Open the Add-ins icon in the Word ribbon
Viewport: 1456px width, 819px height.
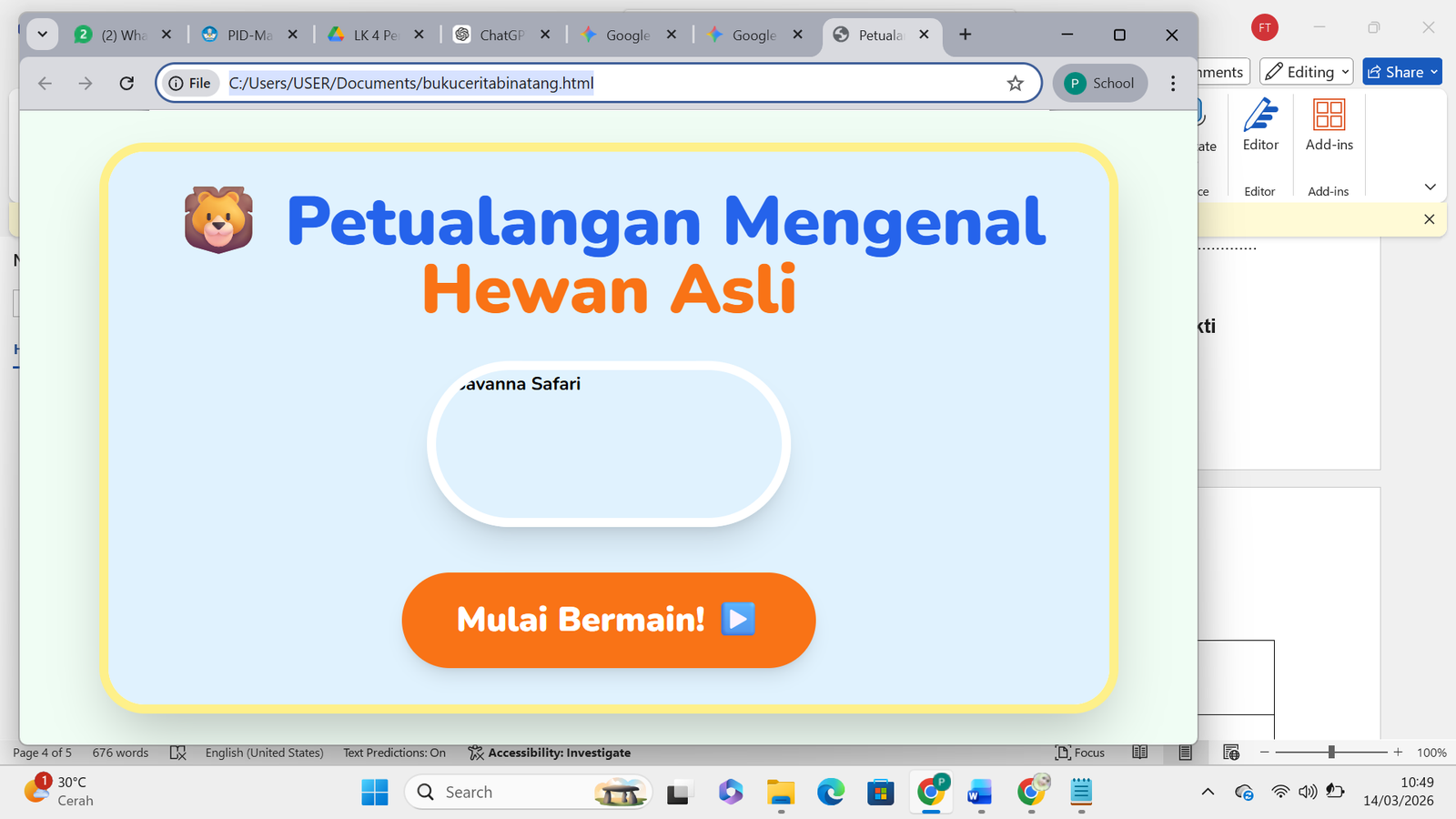[1329, 126]
